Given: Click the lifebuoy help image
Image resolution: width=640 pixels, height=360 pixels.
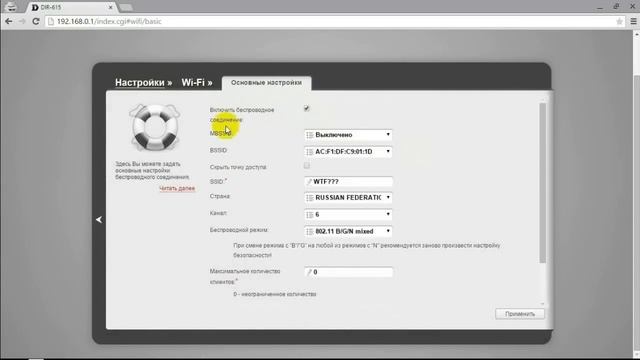Looking at the screenshot, I should (155, 127).
